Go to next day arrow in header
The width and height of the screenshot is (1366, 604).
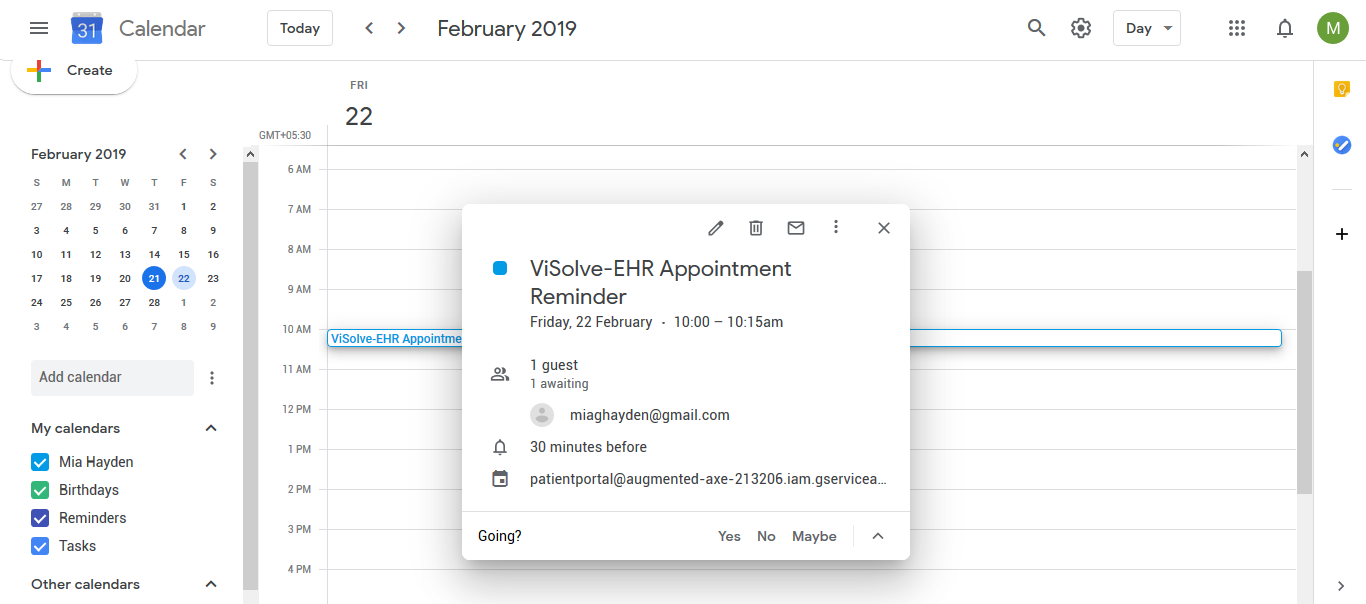point(401,28)
